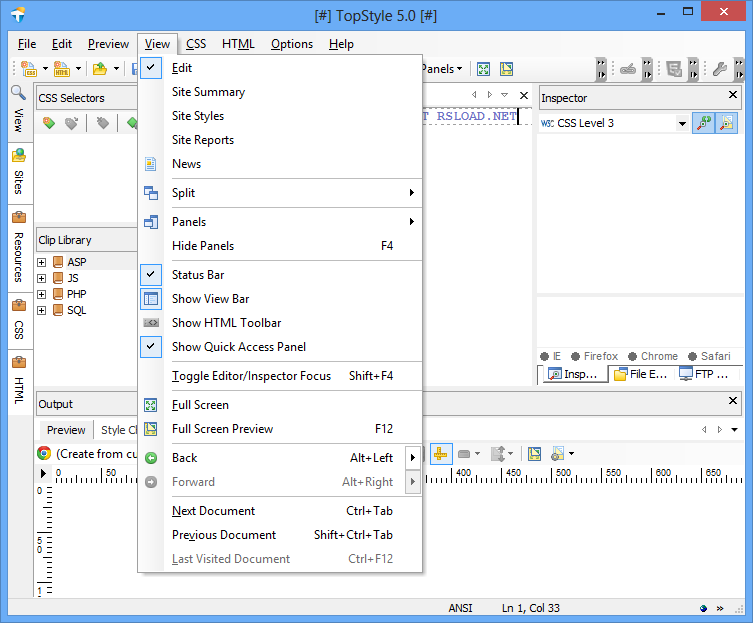Switch to the Preview output tab
753x623 pixels.
66,430
